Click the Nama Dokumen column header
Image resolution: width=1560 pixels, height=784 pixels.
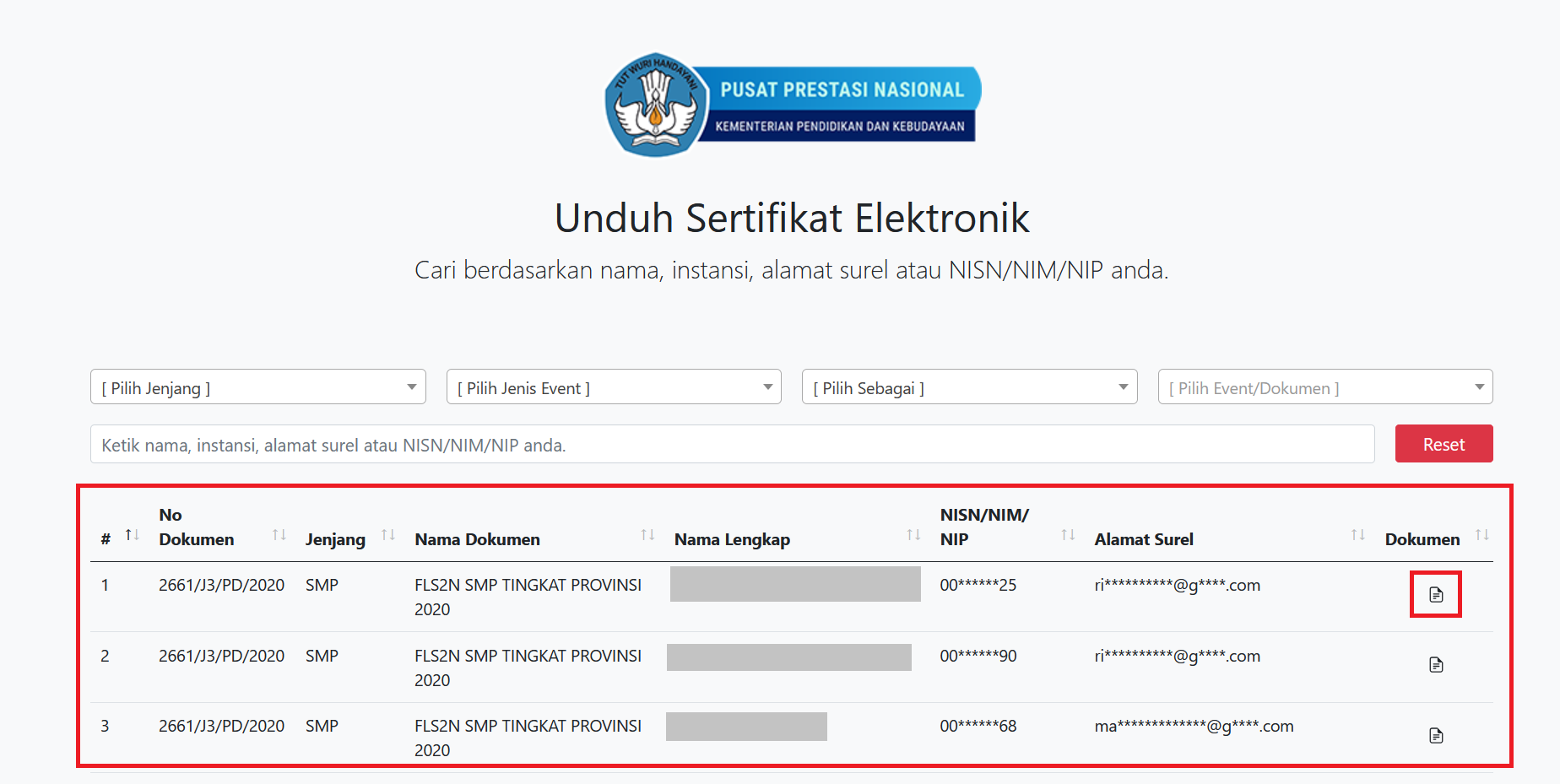[477, 539]
